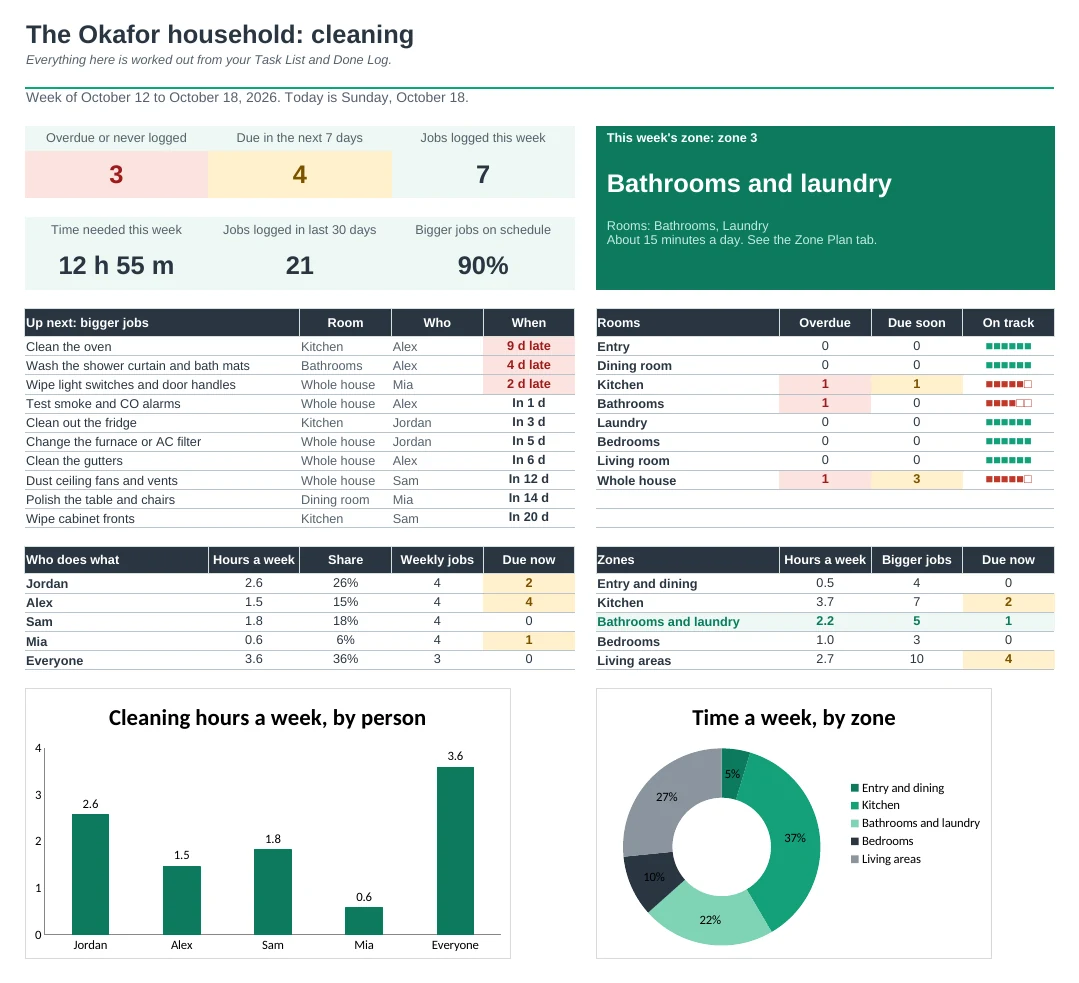This screenshot has width=1079, height=983.
Task: Select the 'When' column header
Action: coord(528,323)
